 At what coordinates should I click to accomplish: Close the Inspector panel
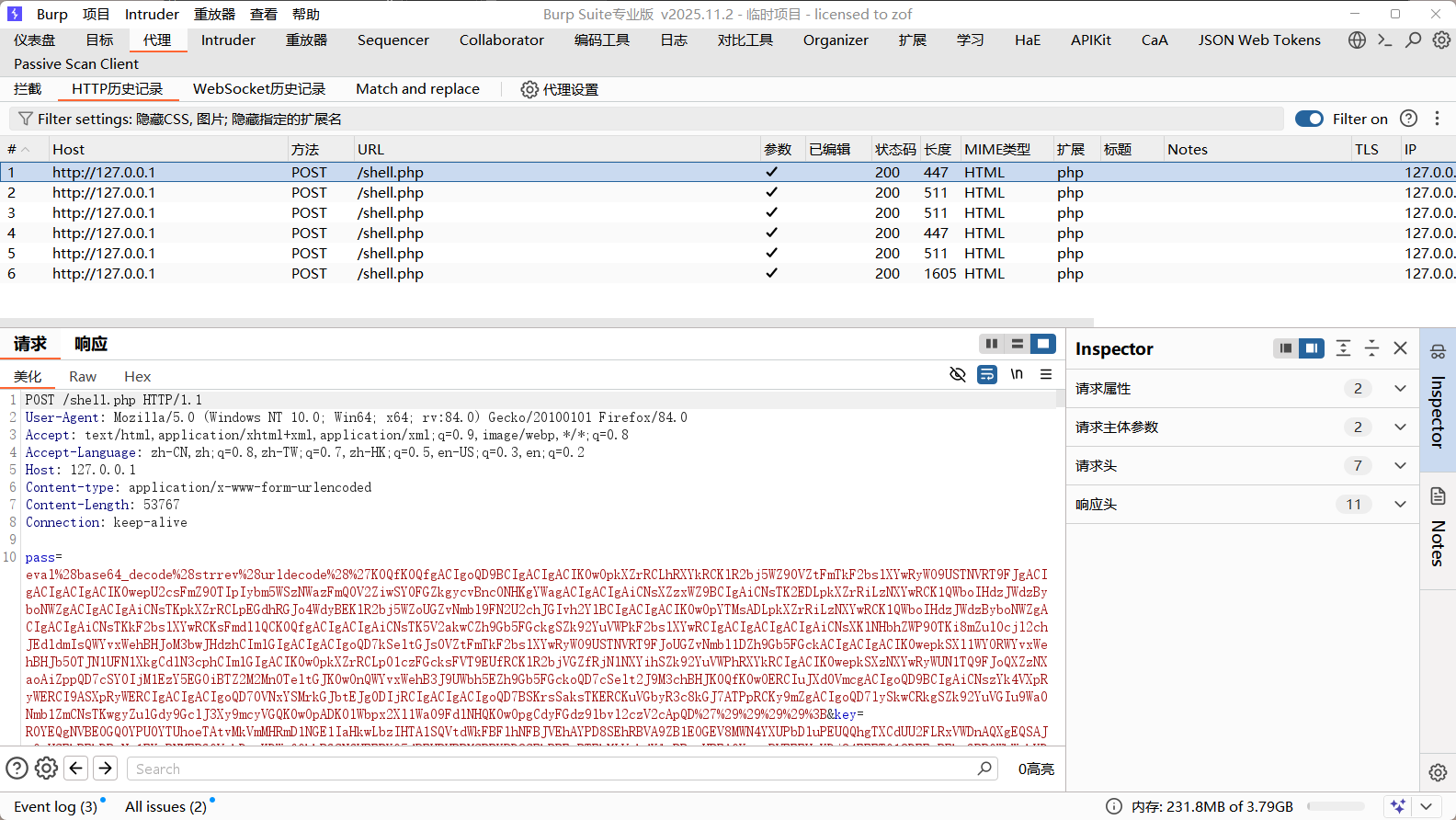tap(1401, 348)
